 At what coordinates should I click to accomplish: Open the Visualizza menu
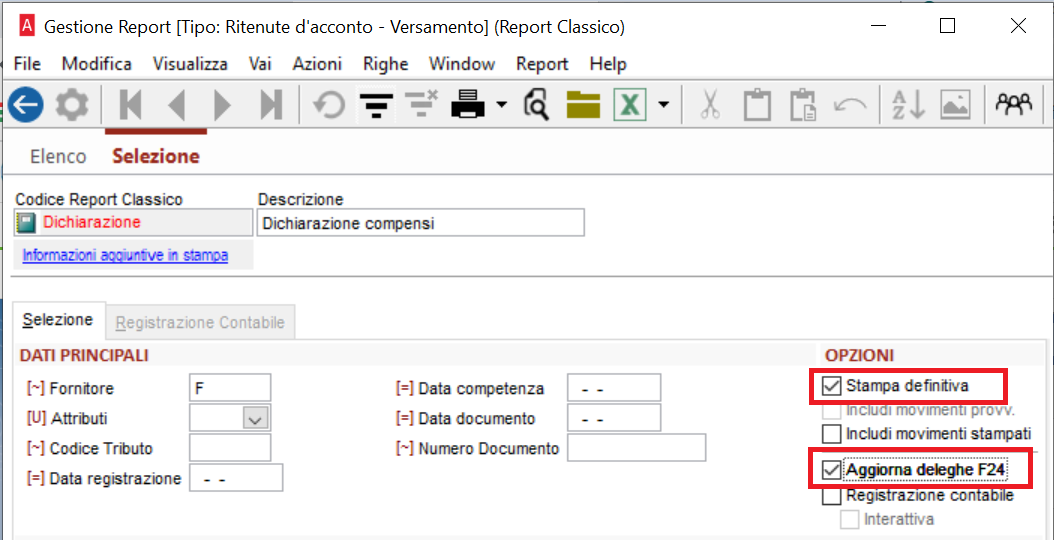(190, 64)
